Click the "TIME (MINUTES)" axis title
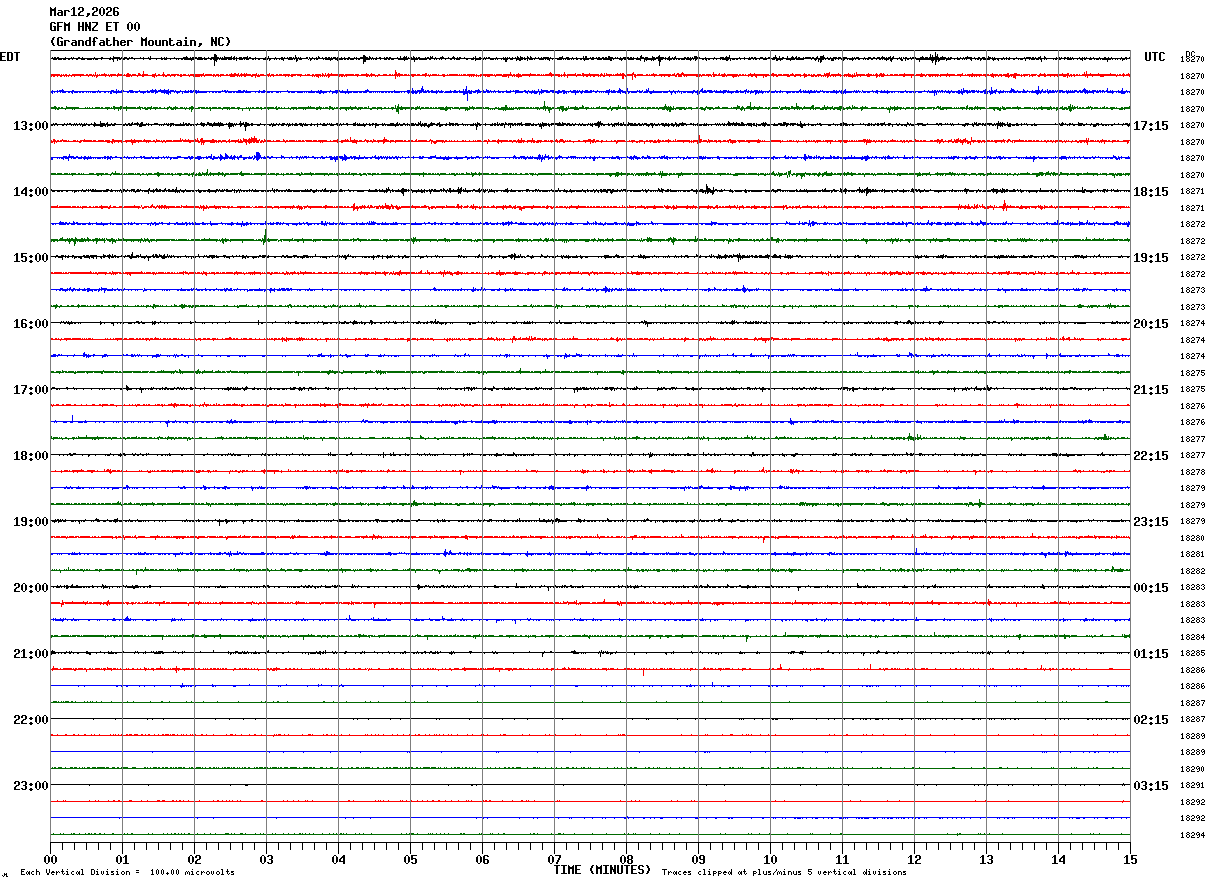The image size is (1210, 886). point(602,870)
